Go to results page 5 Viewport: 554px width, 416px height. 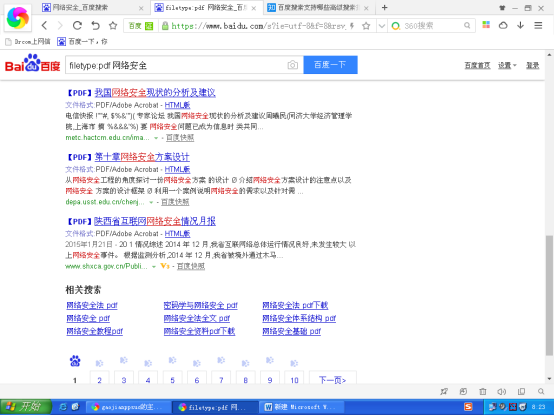[172, 377]
